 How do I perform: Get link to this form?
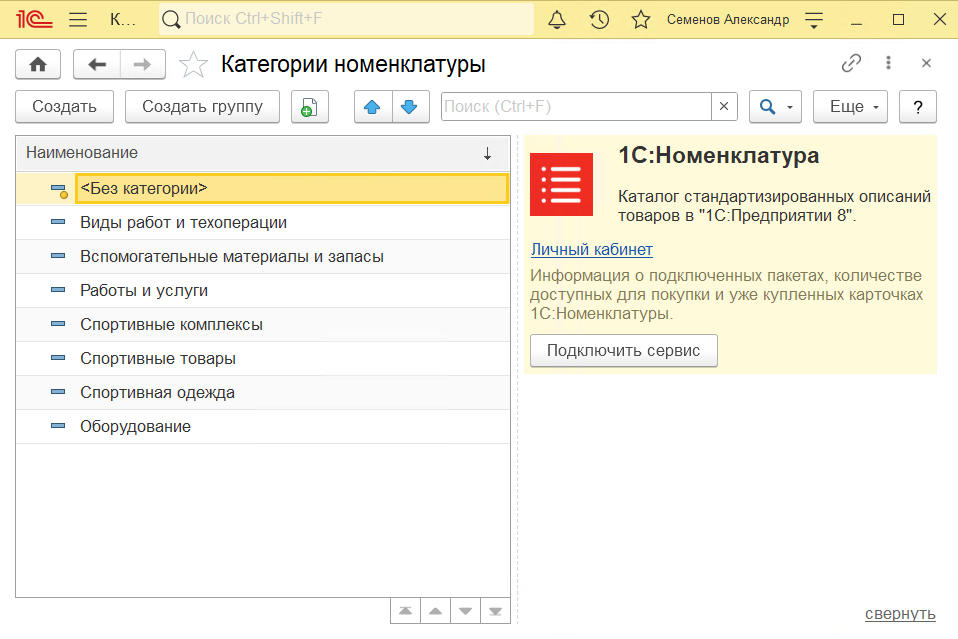(x=851, y=63)
